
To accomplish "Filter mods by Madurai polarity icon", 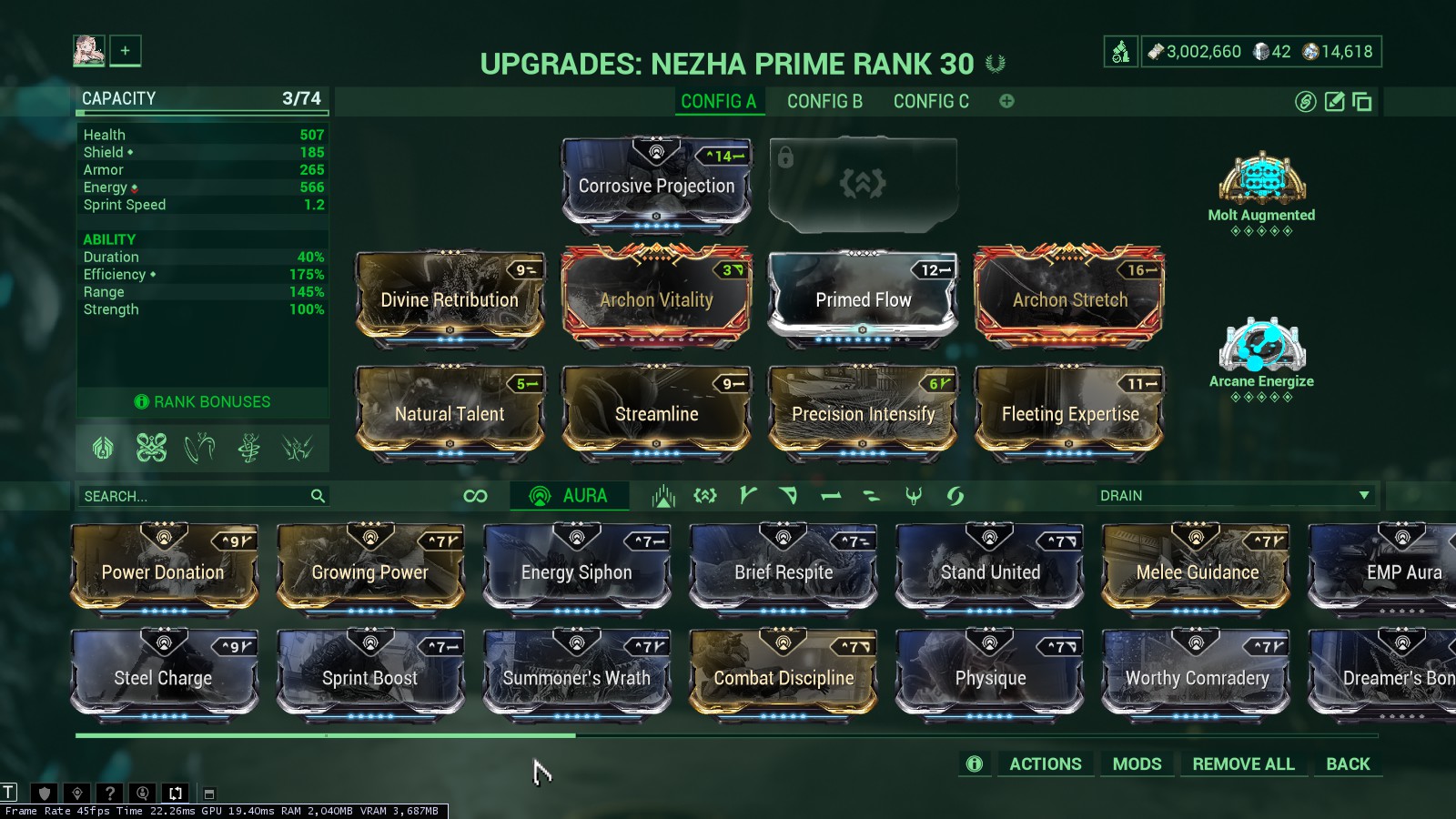I will click(748, 495).
